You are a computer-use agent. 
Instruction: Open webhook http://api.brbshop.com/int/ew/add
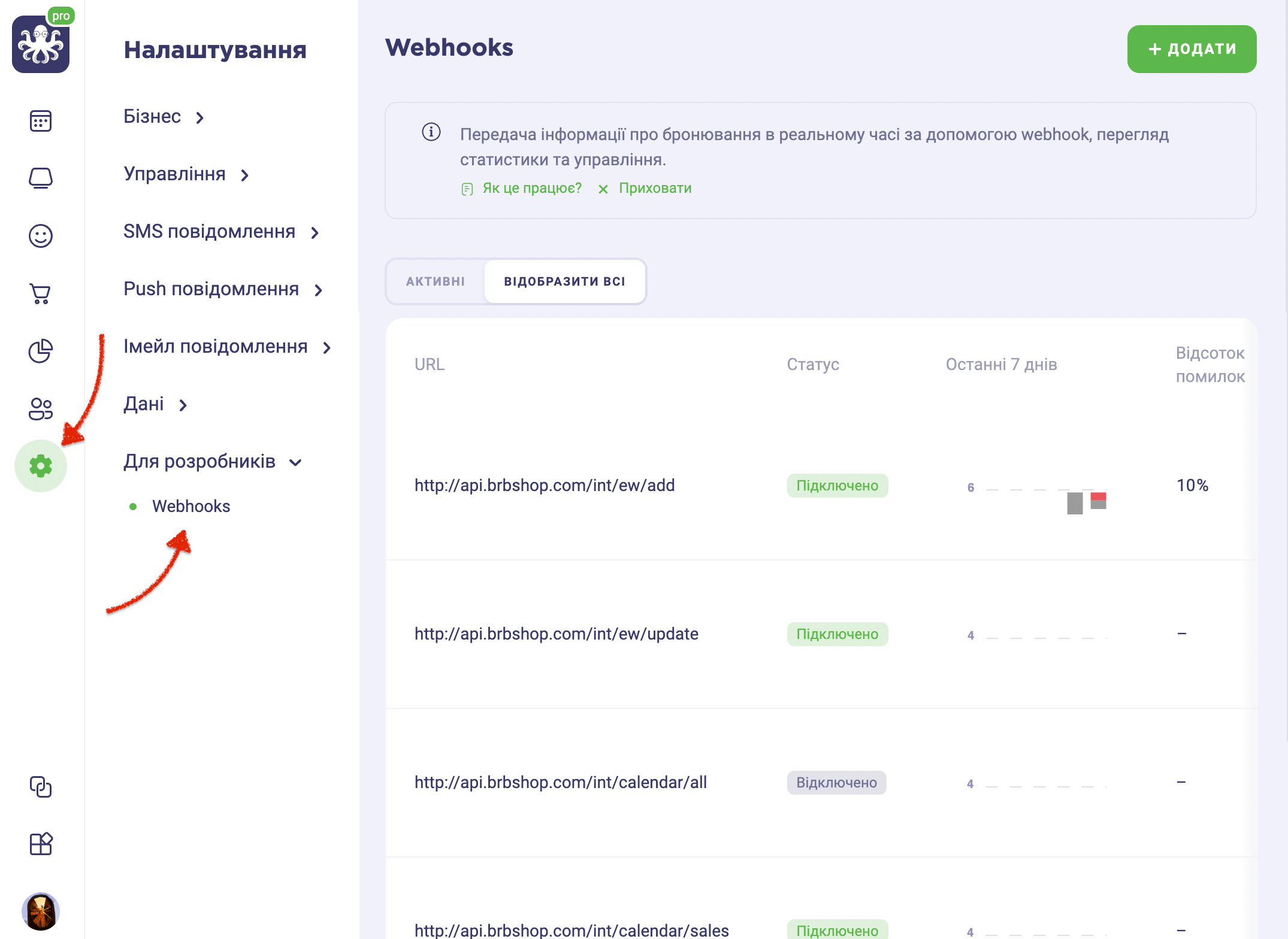pyautogui.click(x=545, y=485)
